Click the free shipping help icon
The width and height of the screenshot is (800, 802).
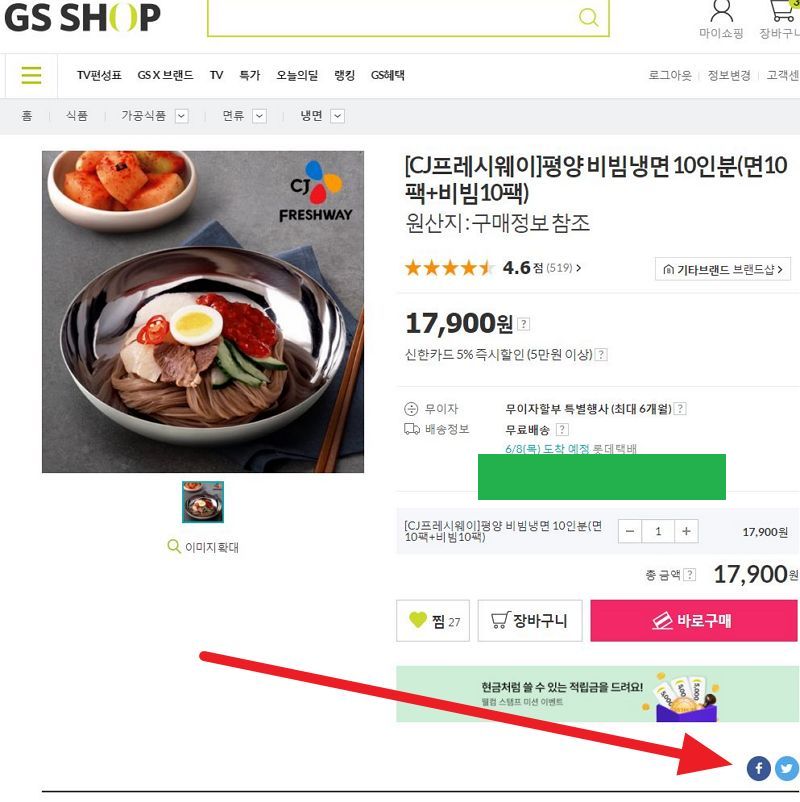[x=562, y=429]
